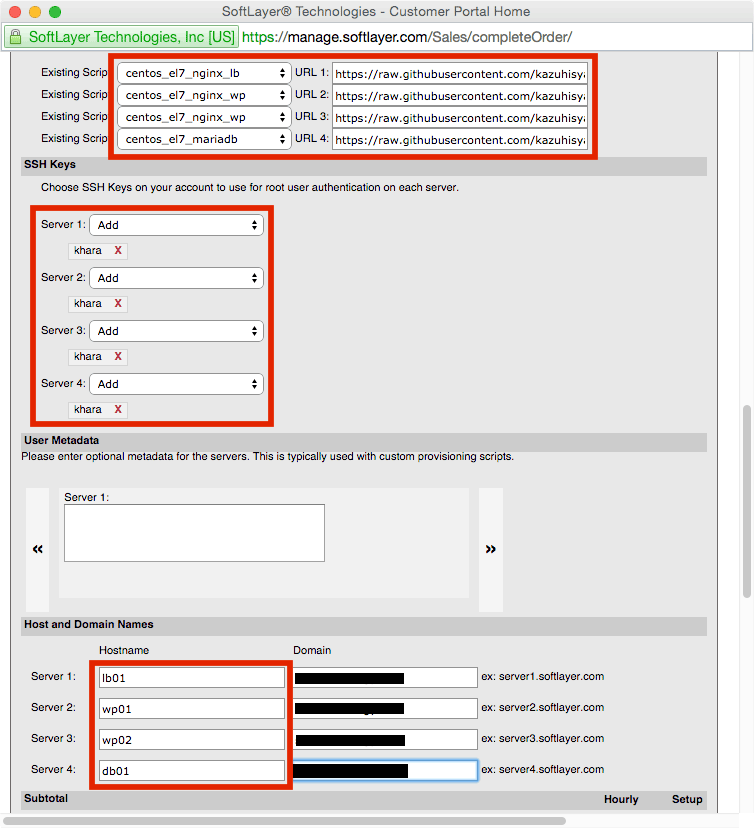Click the Hostname column label

[x=124, y=651]
